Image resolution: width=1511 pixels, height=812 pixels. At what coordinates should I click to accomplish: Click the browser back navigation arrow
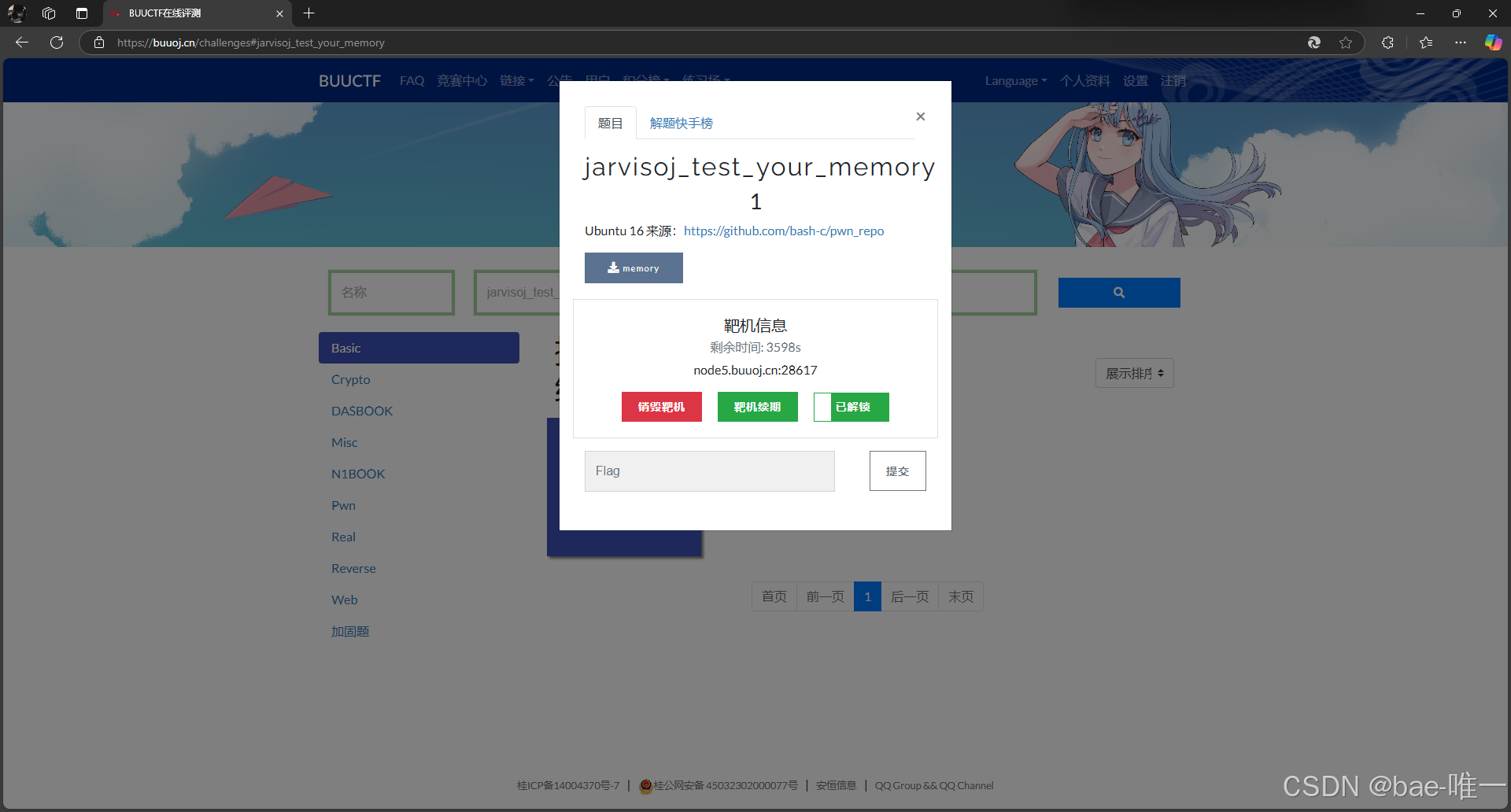pos(20,42)
